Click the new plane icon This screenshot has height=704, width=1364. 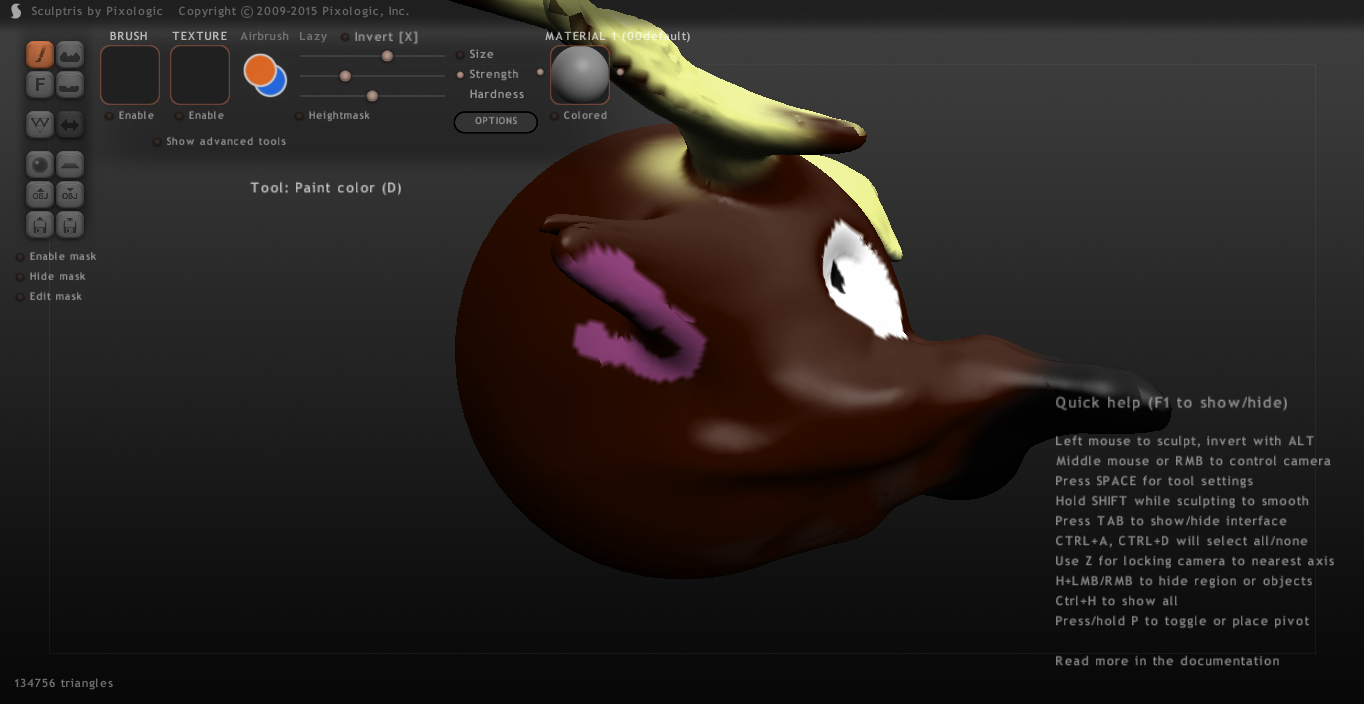(x=70, y=164)
